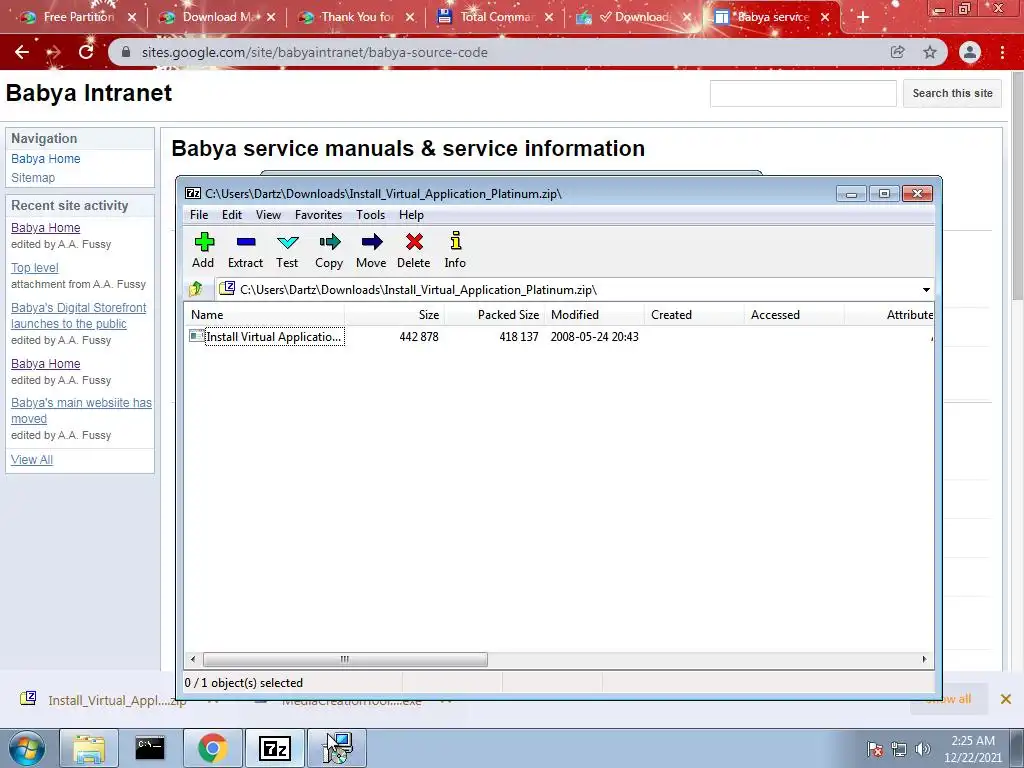Open the Windows Start menu
The height and width of the screenshot is (768, 1024).
[26, 748]
